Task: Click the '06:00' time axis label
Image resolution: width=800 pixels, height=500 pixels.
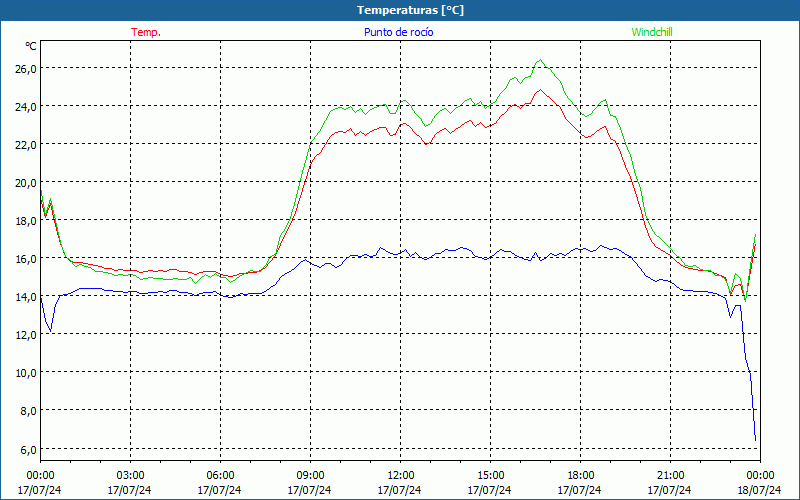Action: pos(220,476)
